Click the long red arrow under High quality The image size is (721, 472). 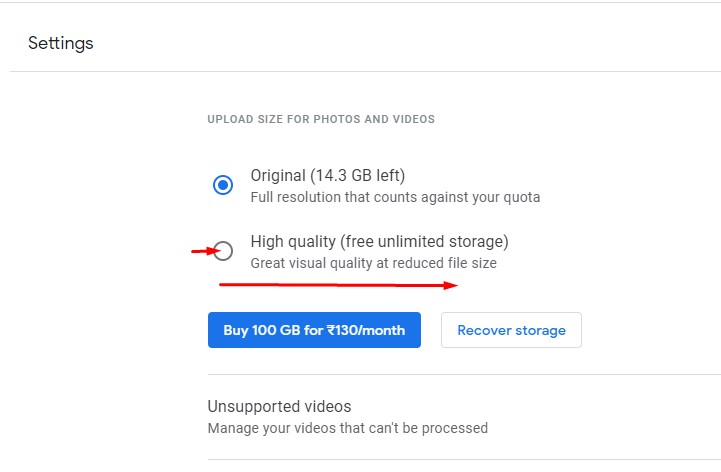click(338, 285)
